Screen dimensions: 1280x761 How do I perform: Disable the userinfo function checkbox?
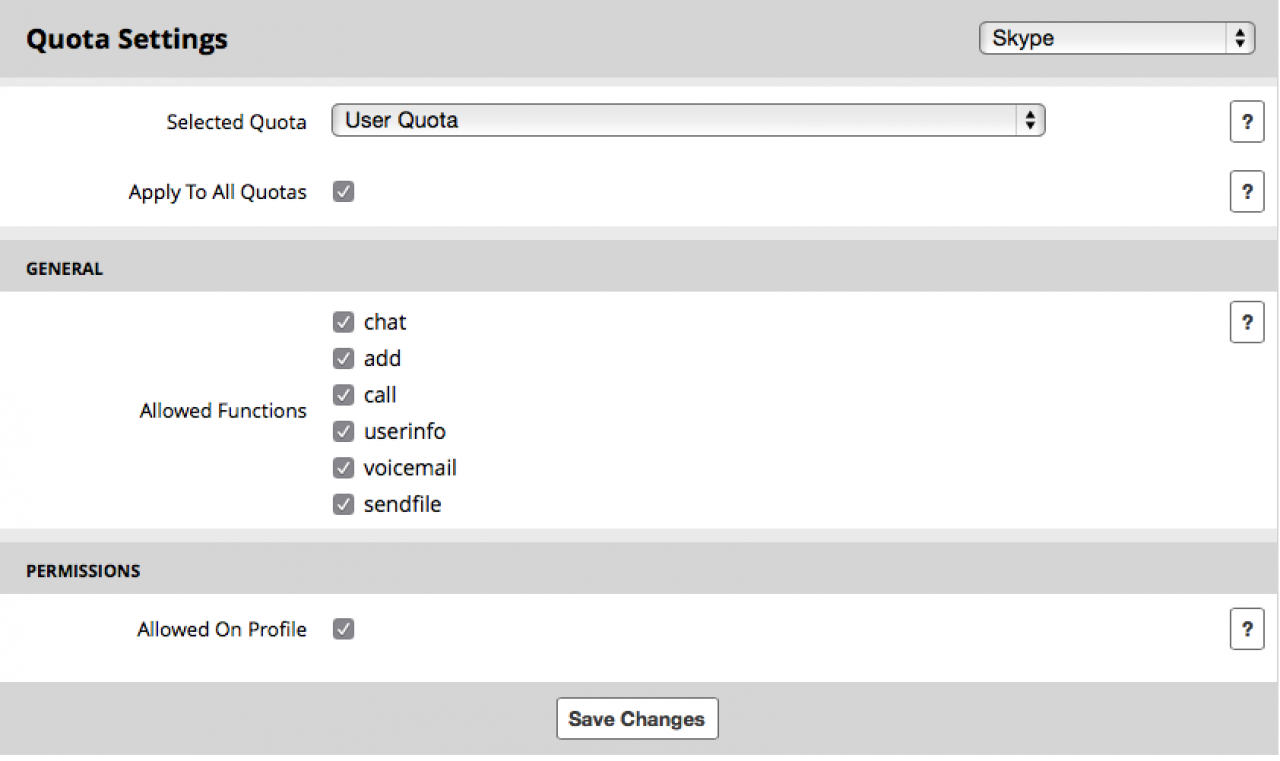(344, 432)
